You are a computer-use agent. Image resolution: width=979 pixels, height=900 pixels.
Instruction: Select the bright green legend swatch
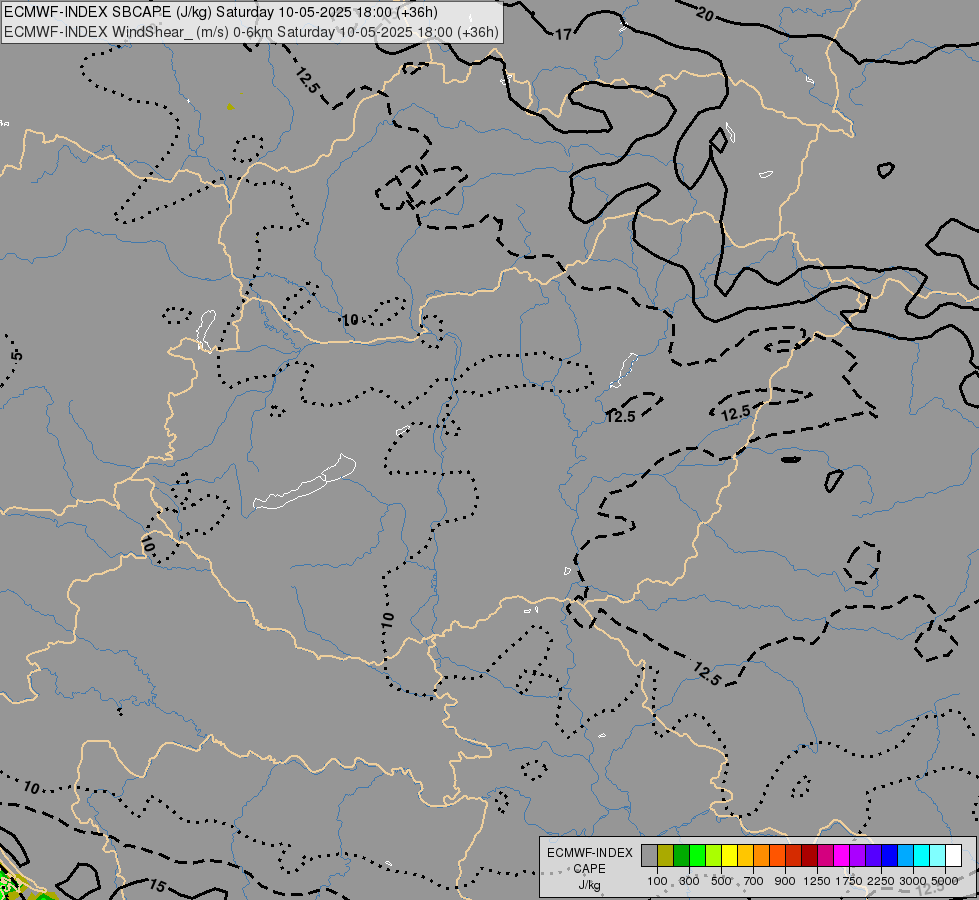697,856
